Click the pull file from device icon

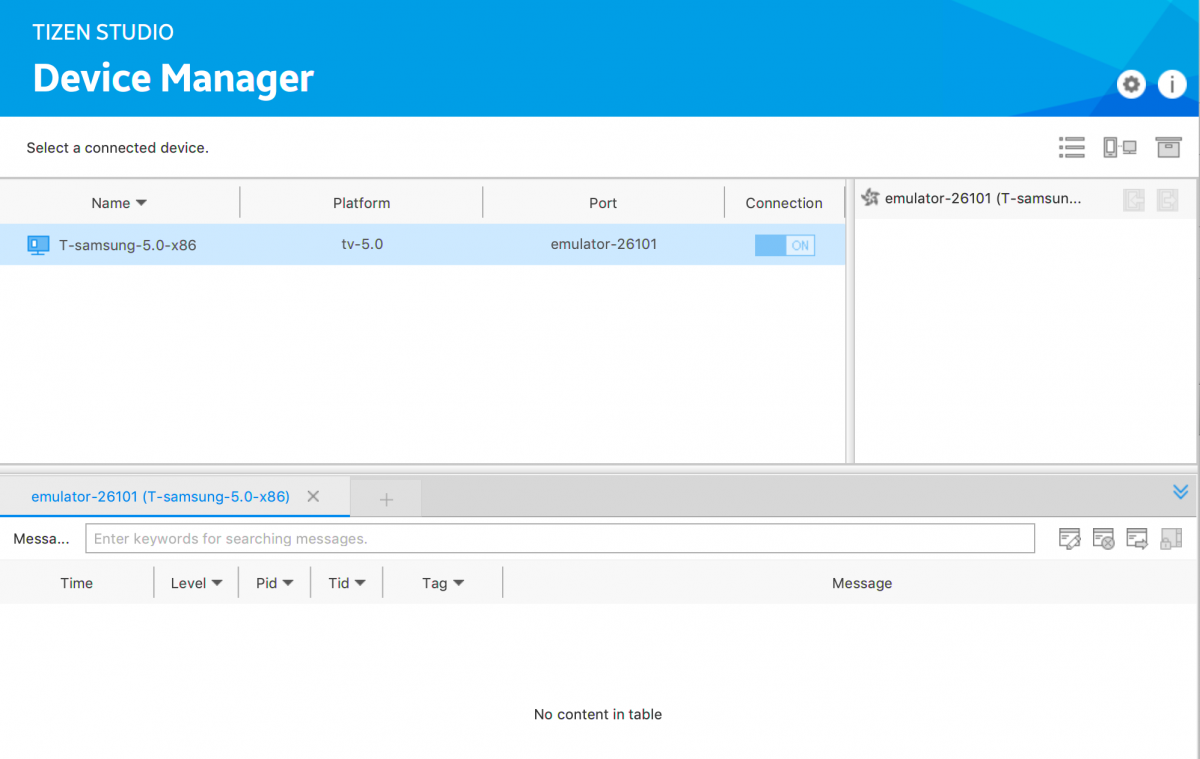point(1134,200)
